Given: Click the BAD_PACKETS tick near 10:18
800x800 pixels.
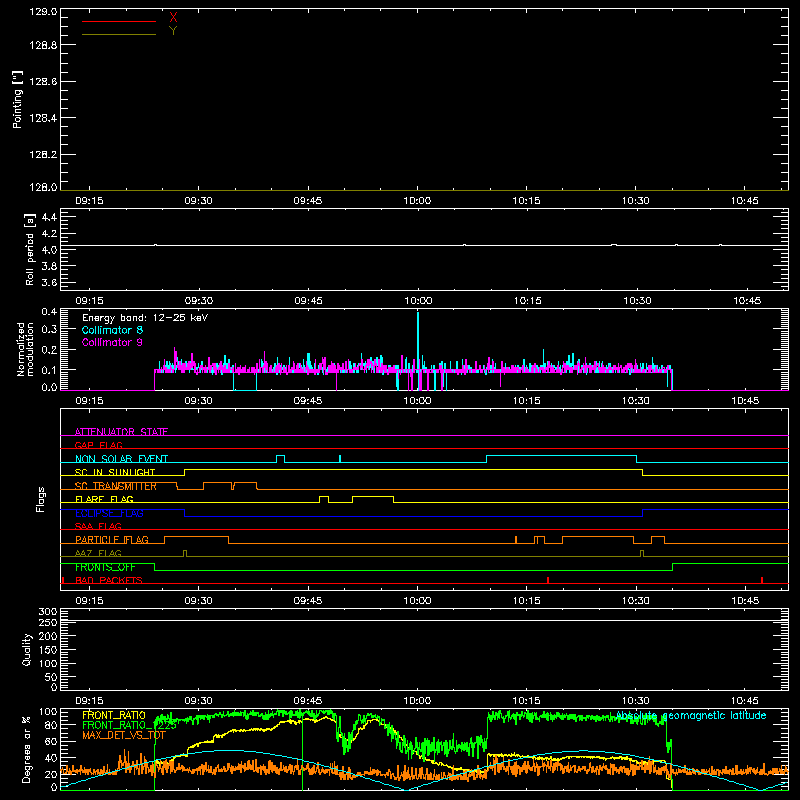Looking at the screenshot, I should (548, 580).
